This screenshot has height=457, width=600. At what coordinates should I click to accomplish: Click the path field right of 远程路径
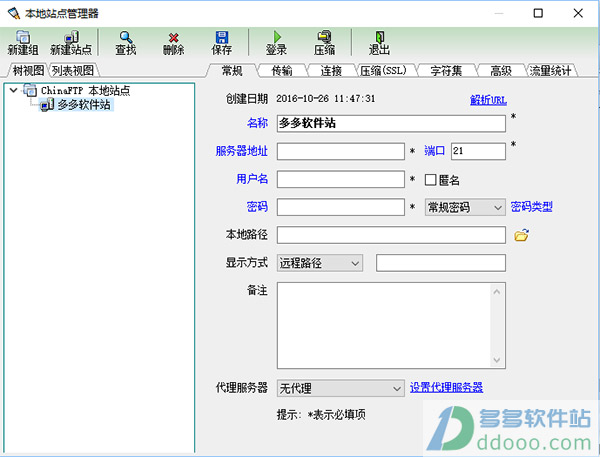click(x=441, y=263)
